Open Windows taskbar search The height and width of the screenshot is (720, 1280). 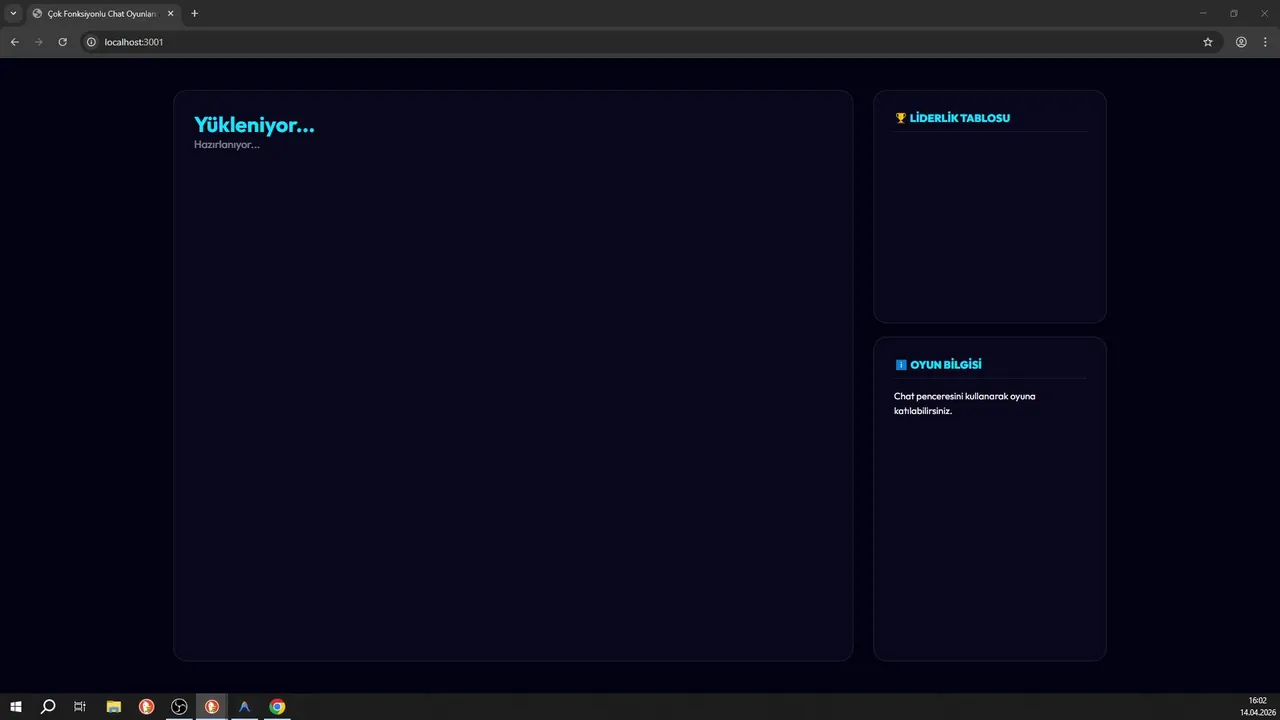[x=48, y=707]
